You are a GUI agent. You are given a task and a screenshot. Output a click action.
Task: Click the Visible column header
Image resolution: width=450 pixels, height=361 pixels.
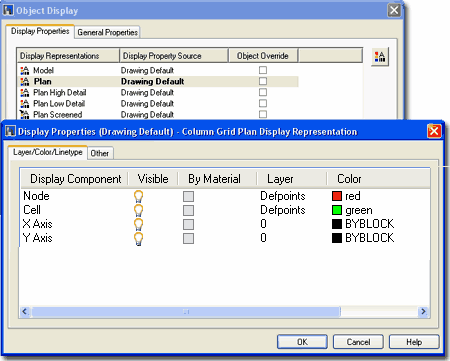(153, 179)
